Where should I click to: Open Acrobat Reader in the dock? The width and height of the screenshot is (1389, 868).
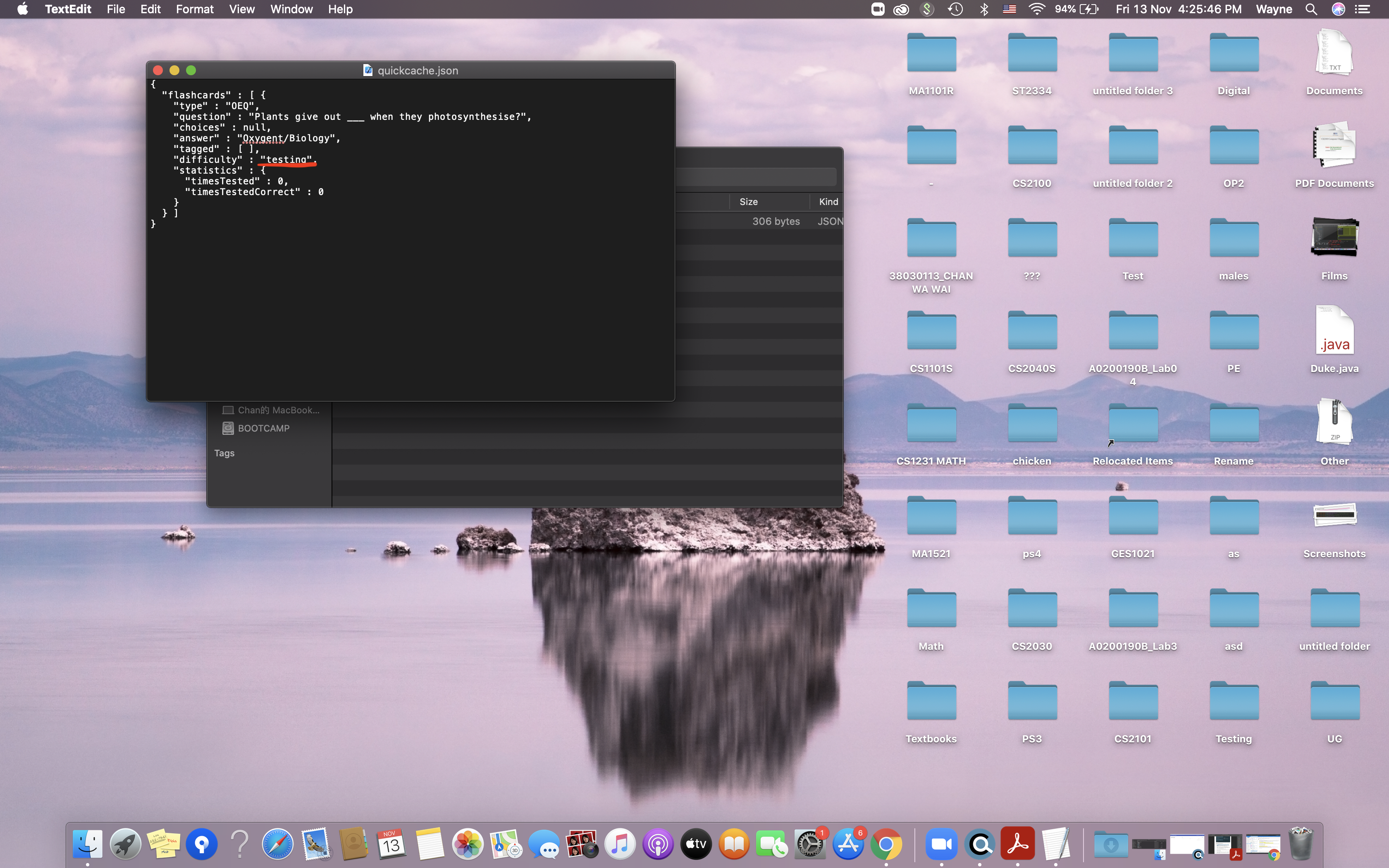click(x=1017, y=844)
